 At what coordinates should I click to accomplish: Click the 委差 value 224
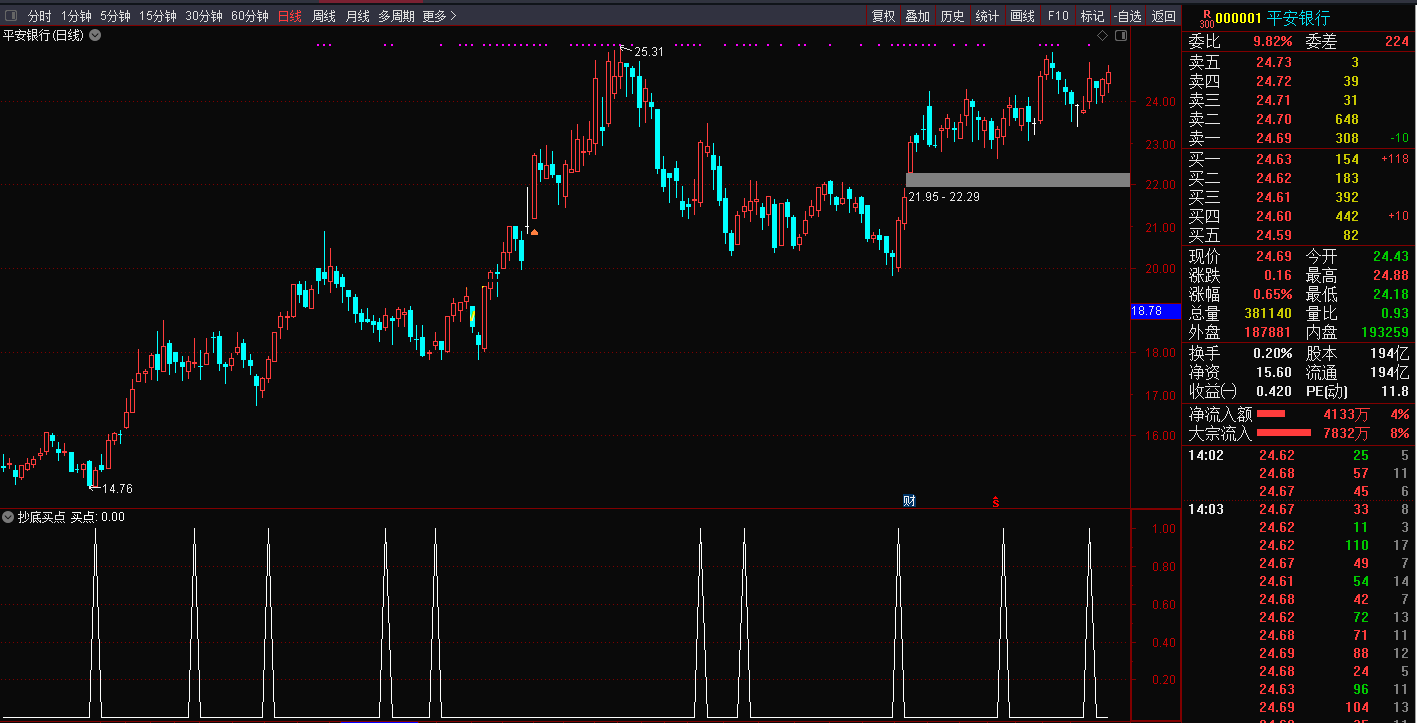coord(1396,41)
